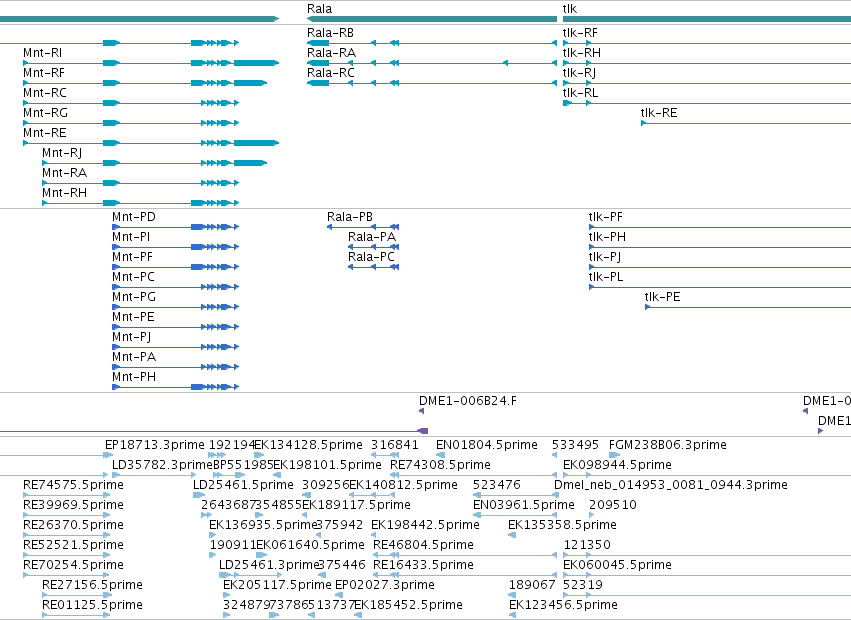The image size is (851, 620).
Task: Select the Rala-RA transcript label
Action: tap(331, 53)
